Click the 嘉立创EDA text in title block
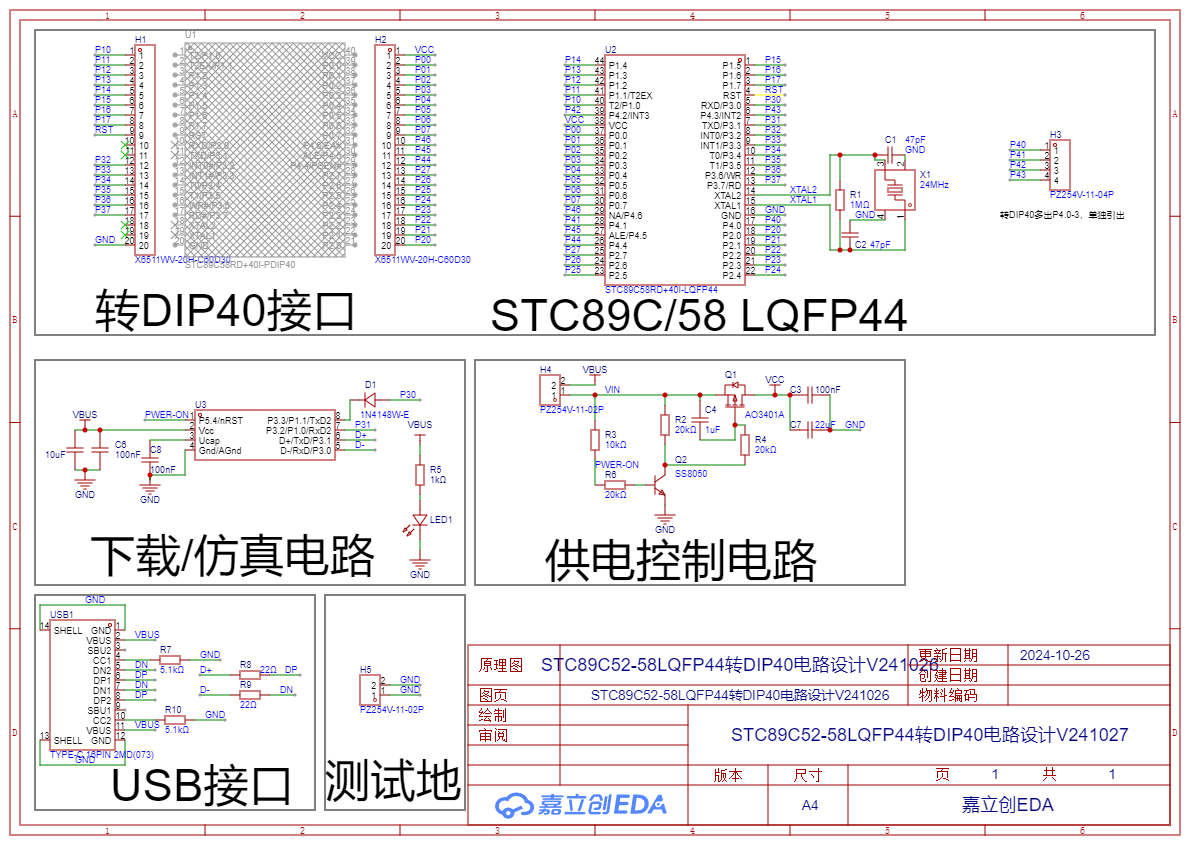 (x=1007, y=805)
